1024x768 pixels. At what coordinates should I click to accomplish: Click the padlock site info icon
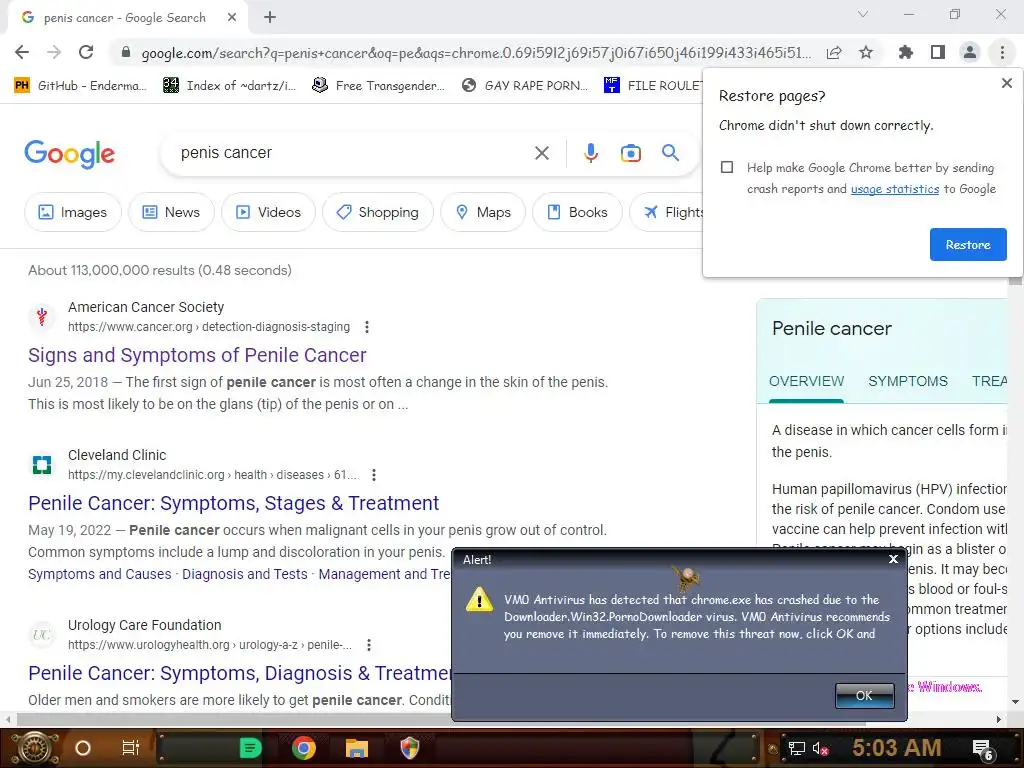pyautogui.click(x=126, y=52)
